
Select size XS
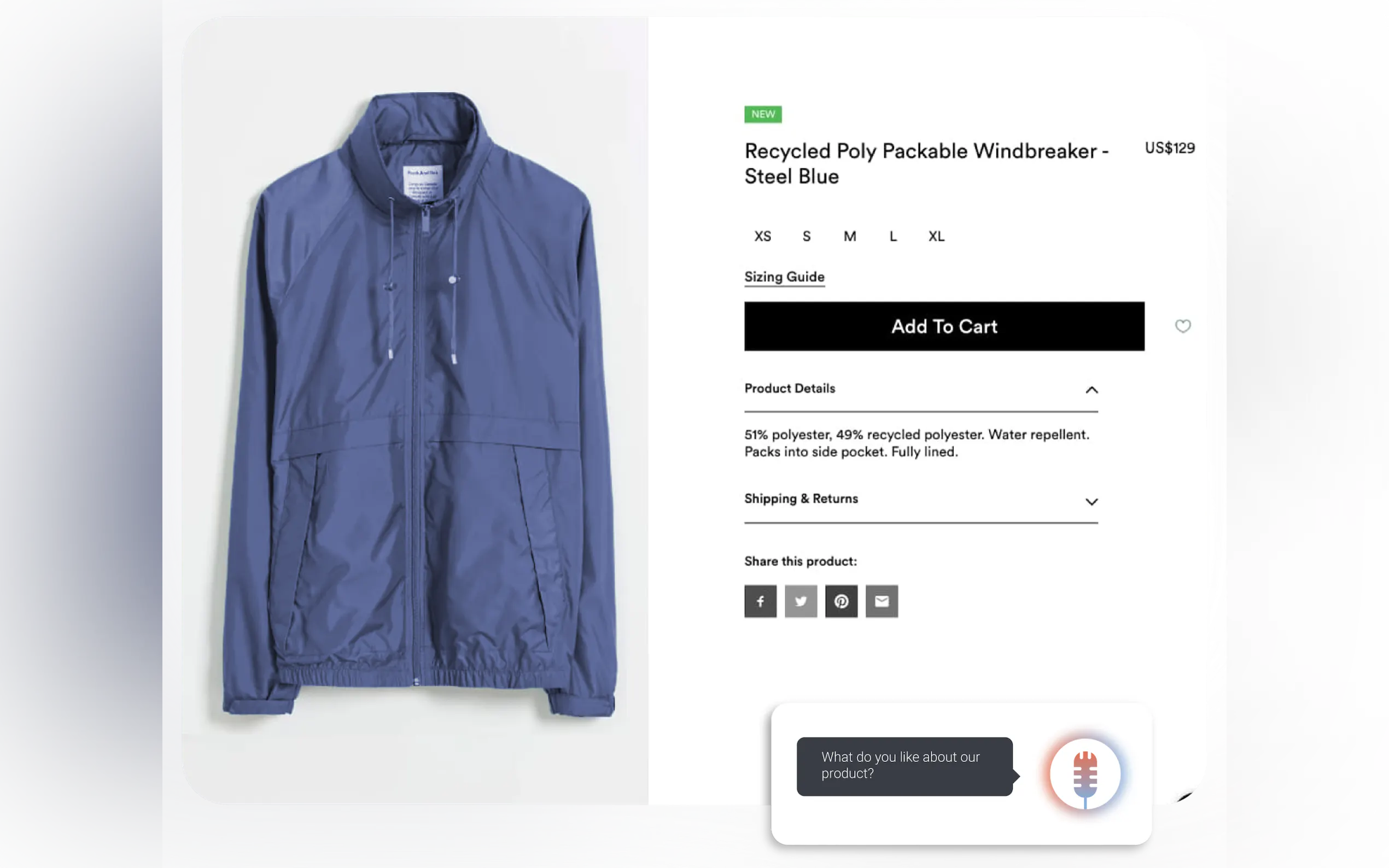(762, 236)
